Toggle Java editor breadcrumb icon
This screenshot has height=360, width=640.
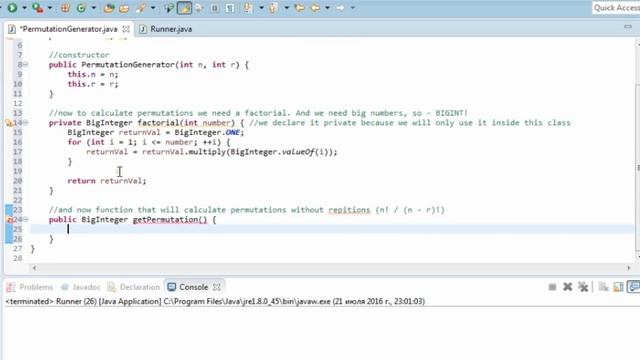pos(169,8)
